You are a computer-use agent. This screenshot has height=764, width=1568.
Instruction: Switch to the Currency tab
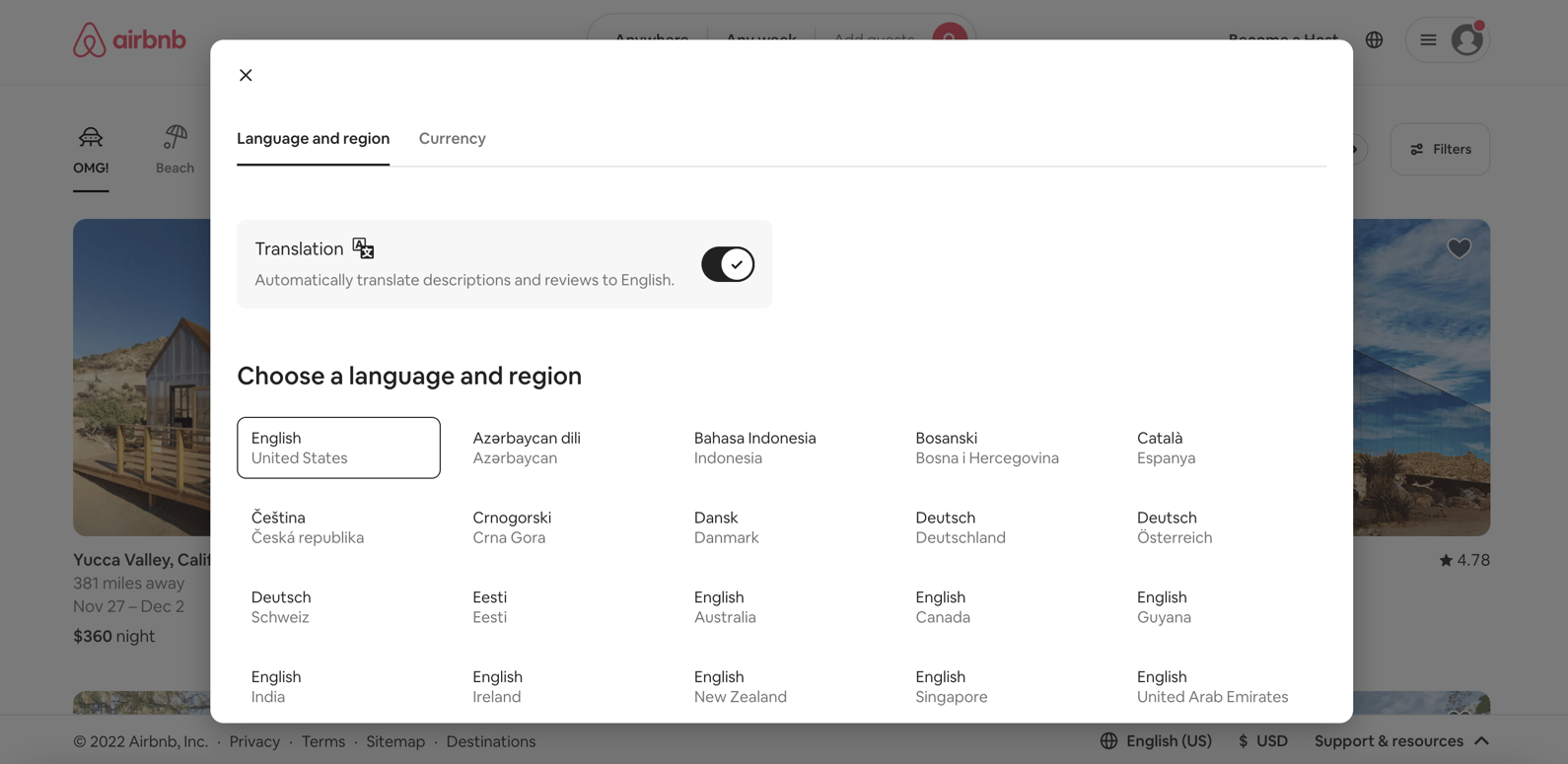coord(452,138)
